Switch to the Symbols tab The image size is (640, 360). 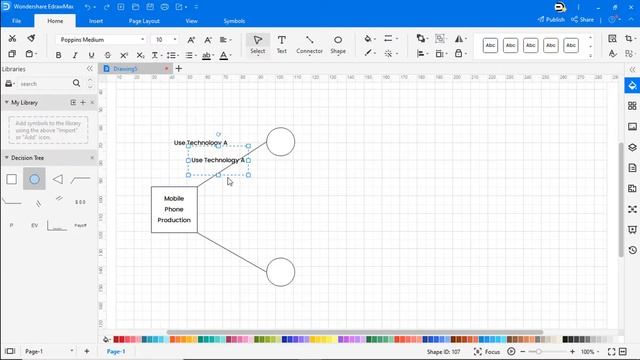tap(234, 21)
